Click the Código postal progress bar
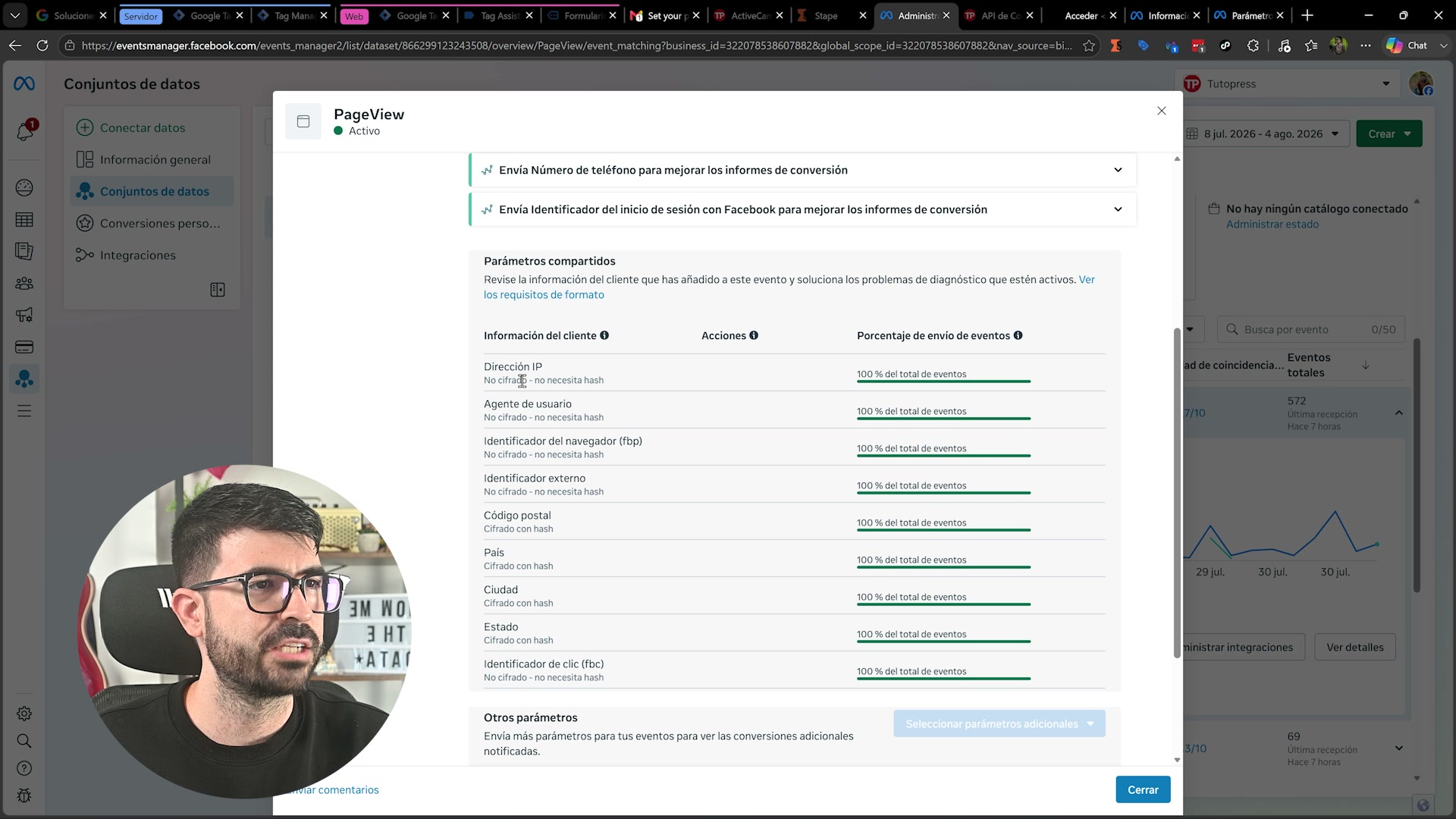Screen dimensions: 1456x819 pyautogui.click(x=943, y=529)
